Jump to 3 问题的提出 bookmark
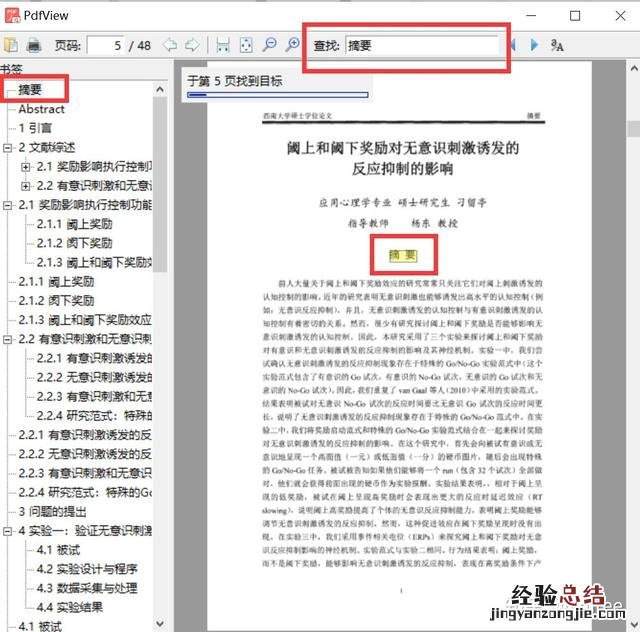The image size is (640, 632). click(52, 511)
